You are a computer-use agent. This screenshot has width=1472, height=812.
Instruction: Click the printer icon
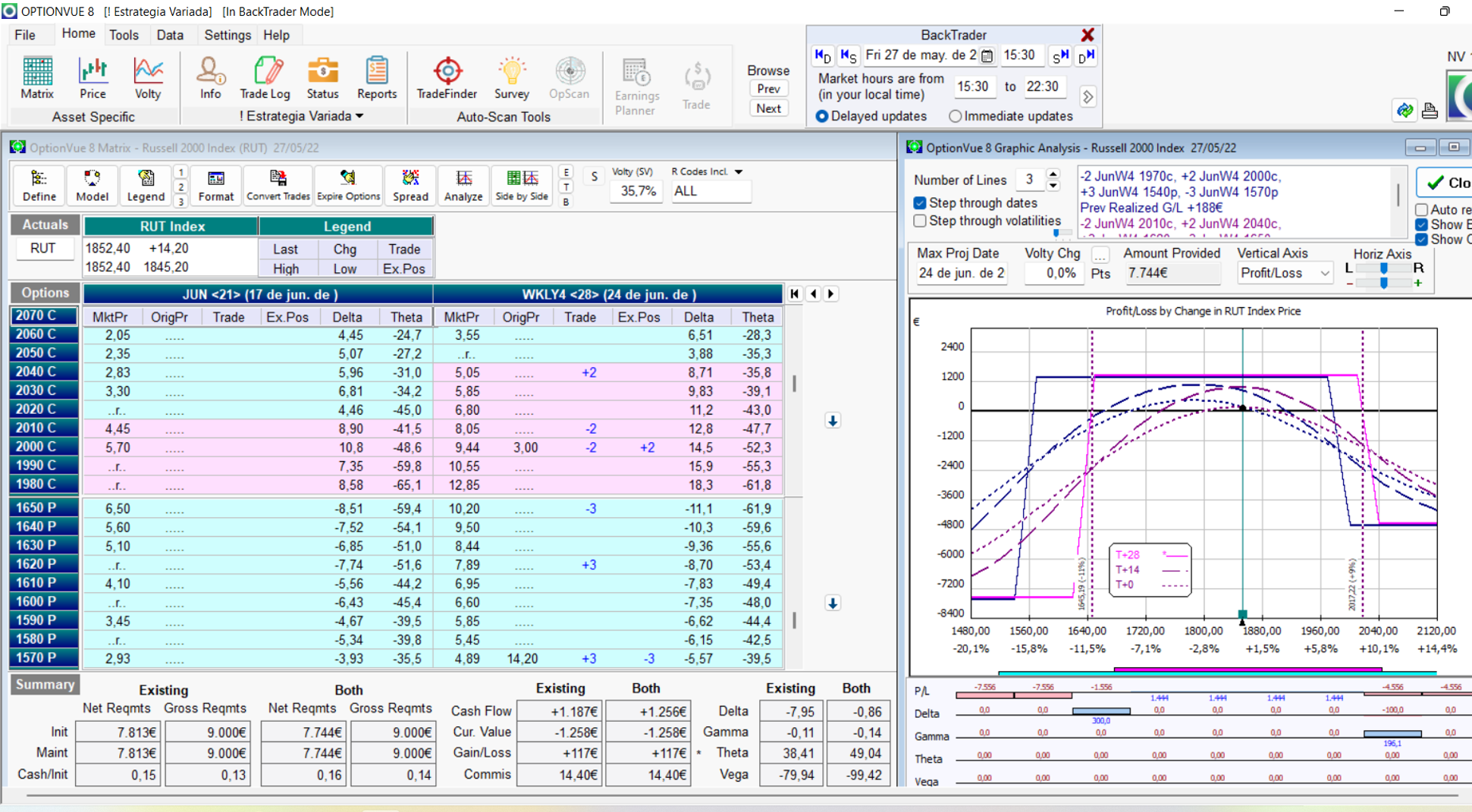coord(1430,111)
